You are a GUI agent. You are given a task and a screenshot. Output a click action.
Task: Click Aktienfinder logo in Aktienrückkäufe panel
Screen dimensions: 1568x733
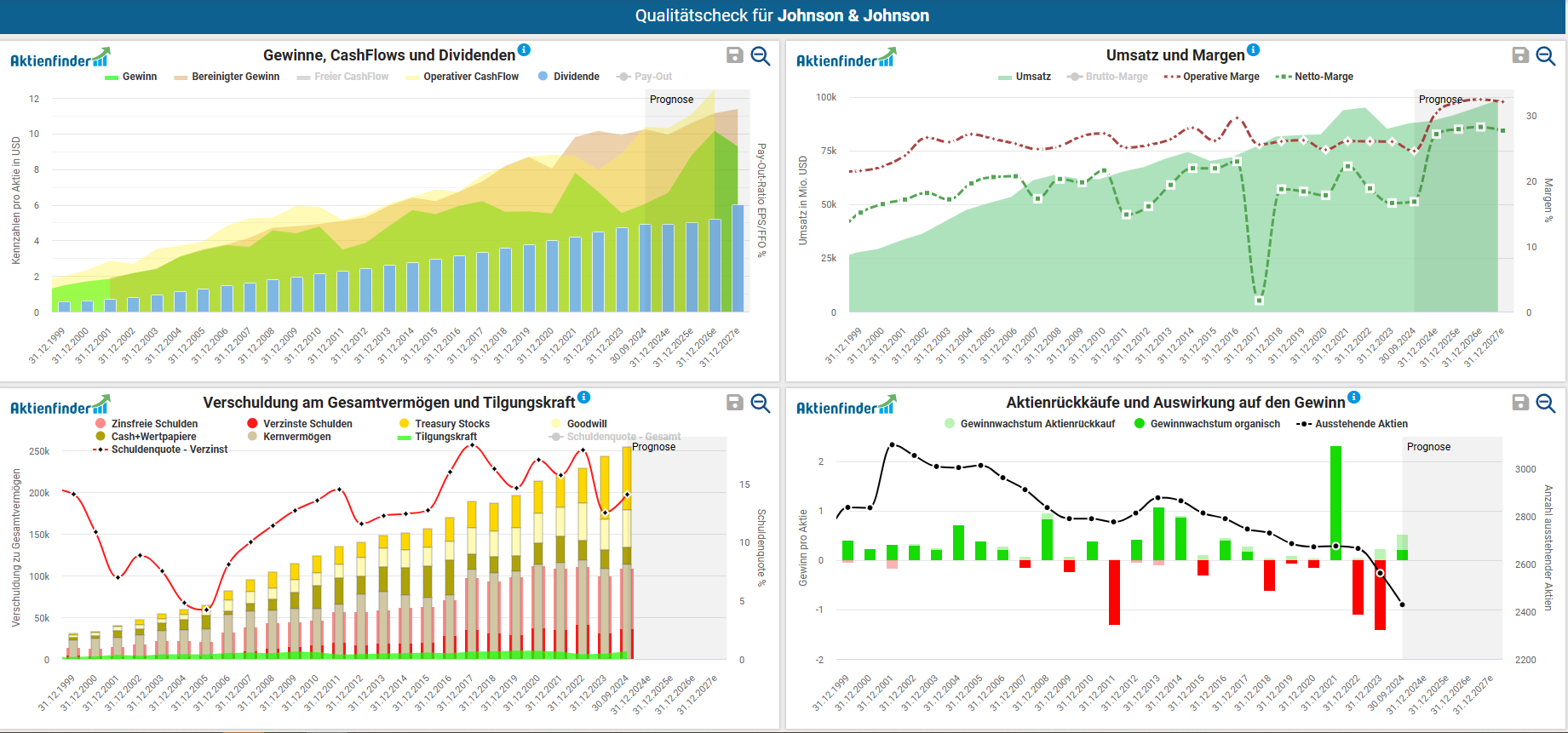(x=845, y=406)
